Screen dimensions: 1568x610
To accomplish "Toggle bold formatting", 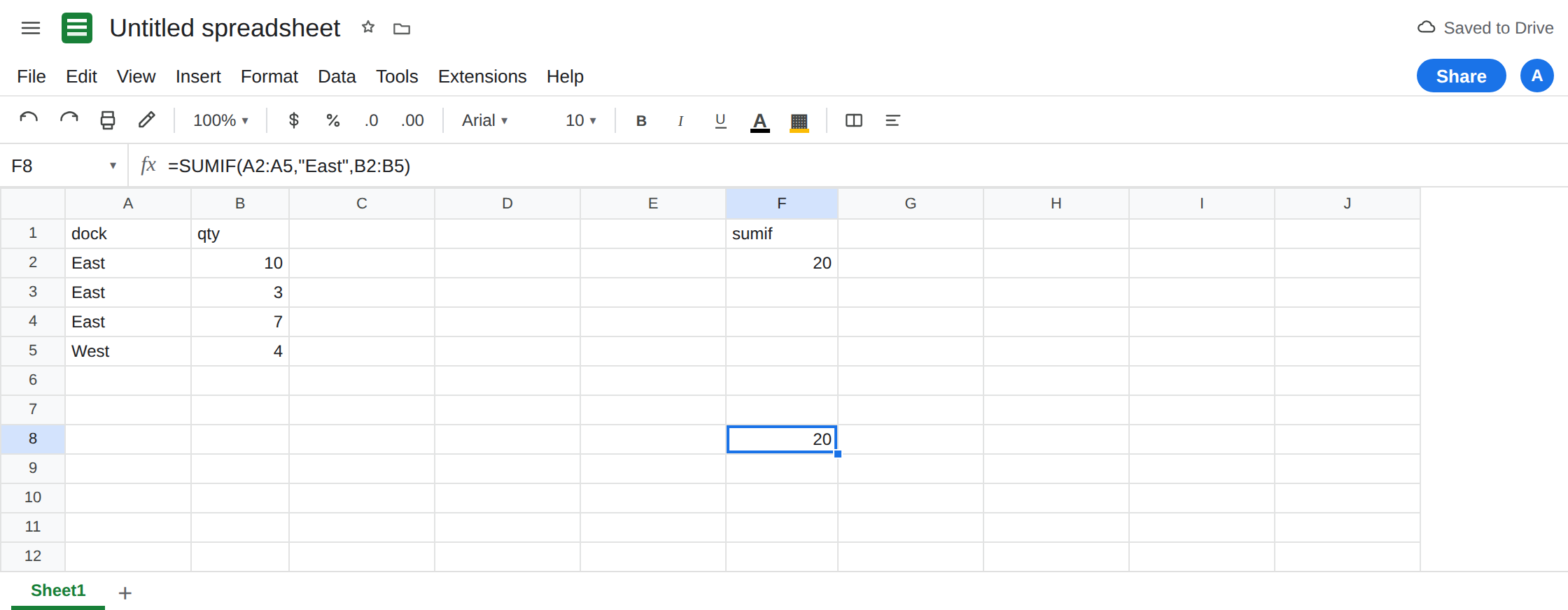I will [641, 120].
